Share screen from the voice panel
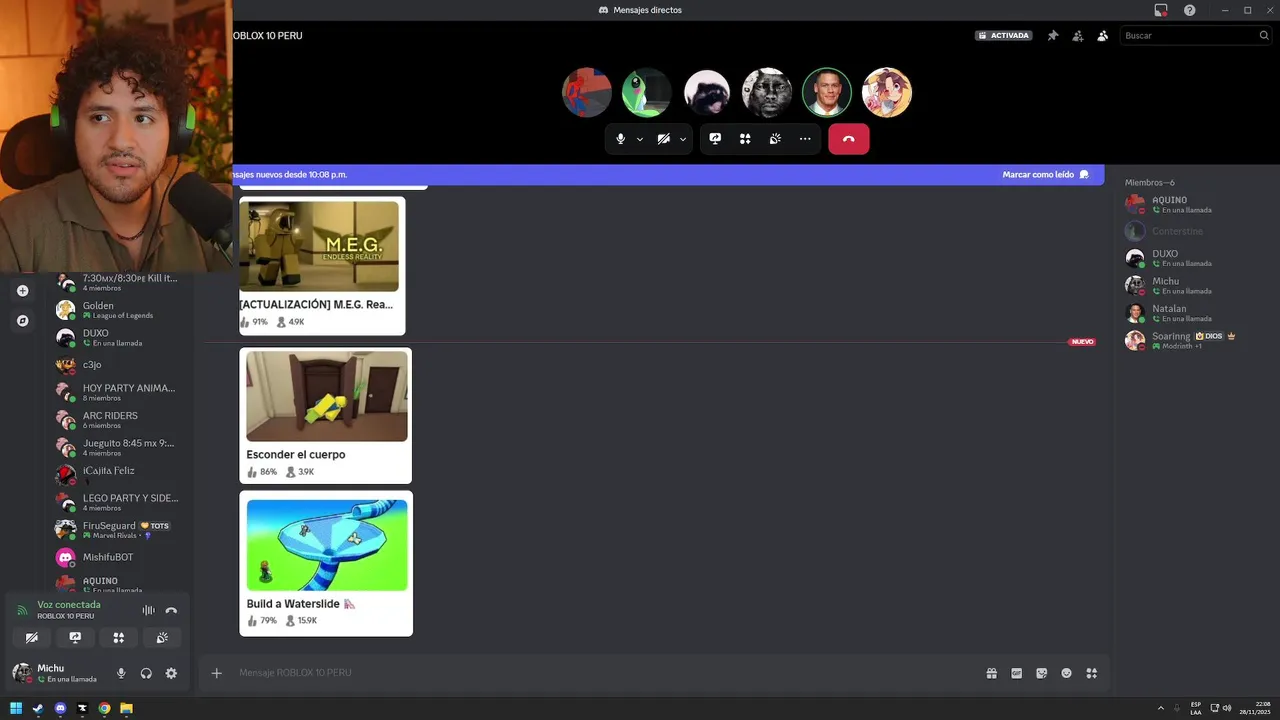Screen dimensions: 1280x720 pos(75,637)
